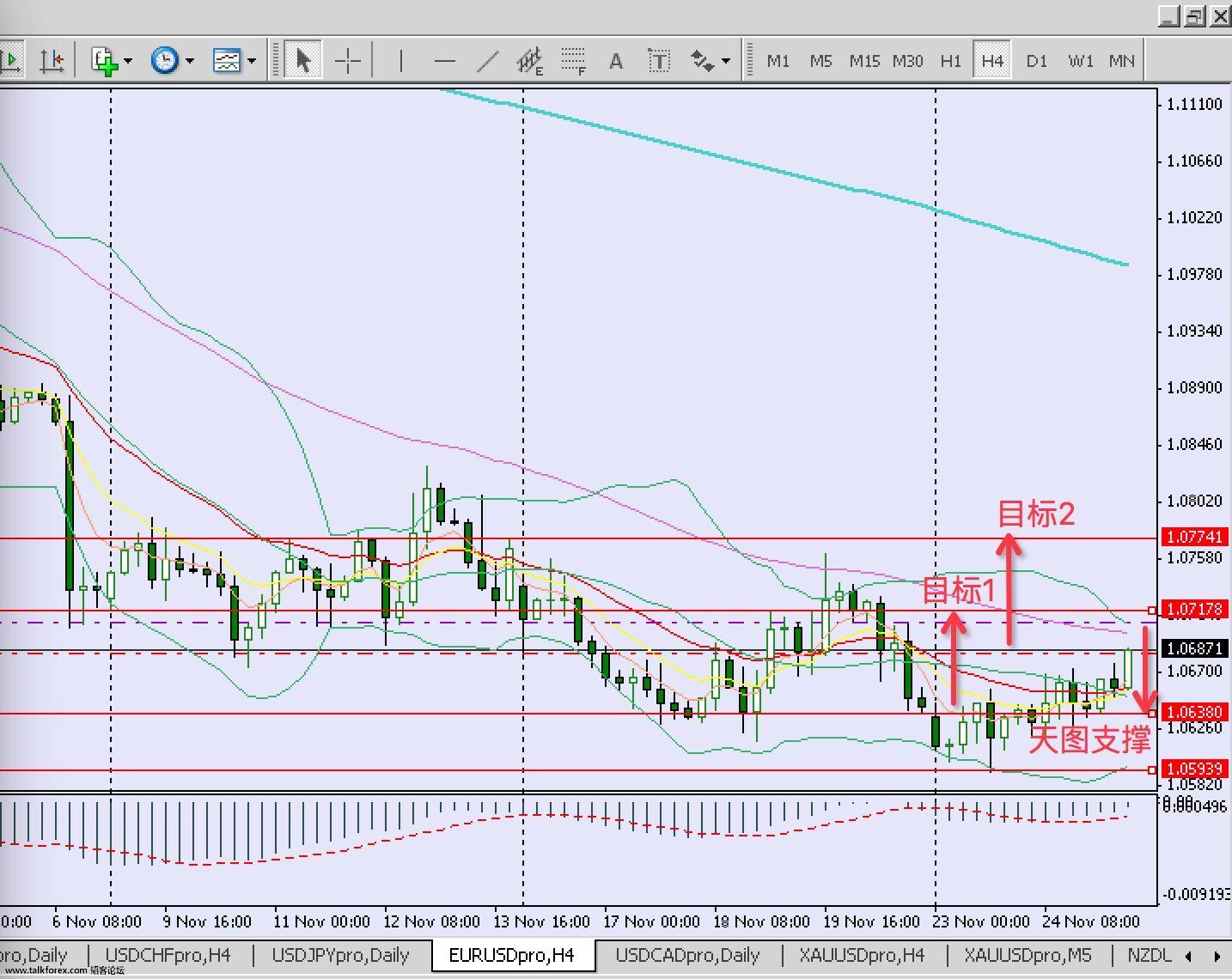Click the 1.06380 red price label
Viewport: 1232px width, 979px height.
(x=1194, y=712)
